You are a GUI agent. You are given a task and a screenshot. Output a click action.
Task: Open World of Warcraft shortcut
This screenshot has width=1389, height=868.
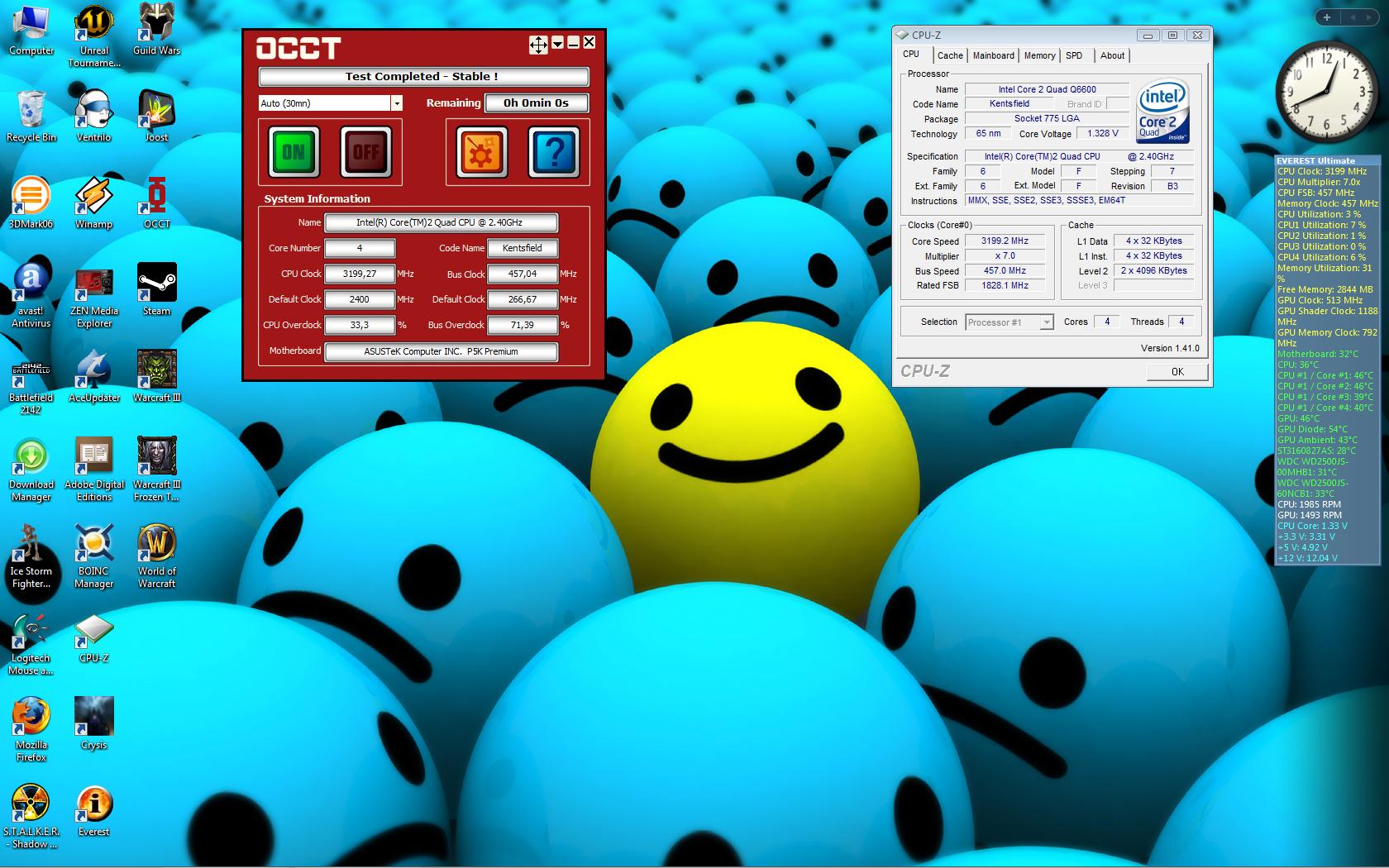[157, 556]
